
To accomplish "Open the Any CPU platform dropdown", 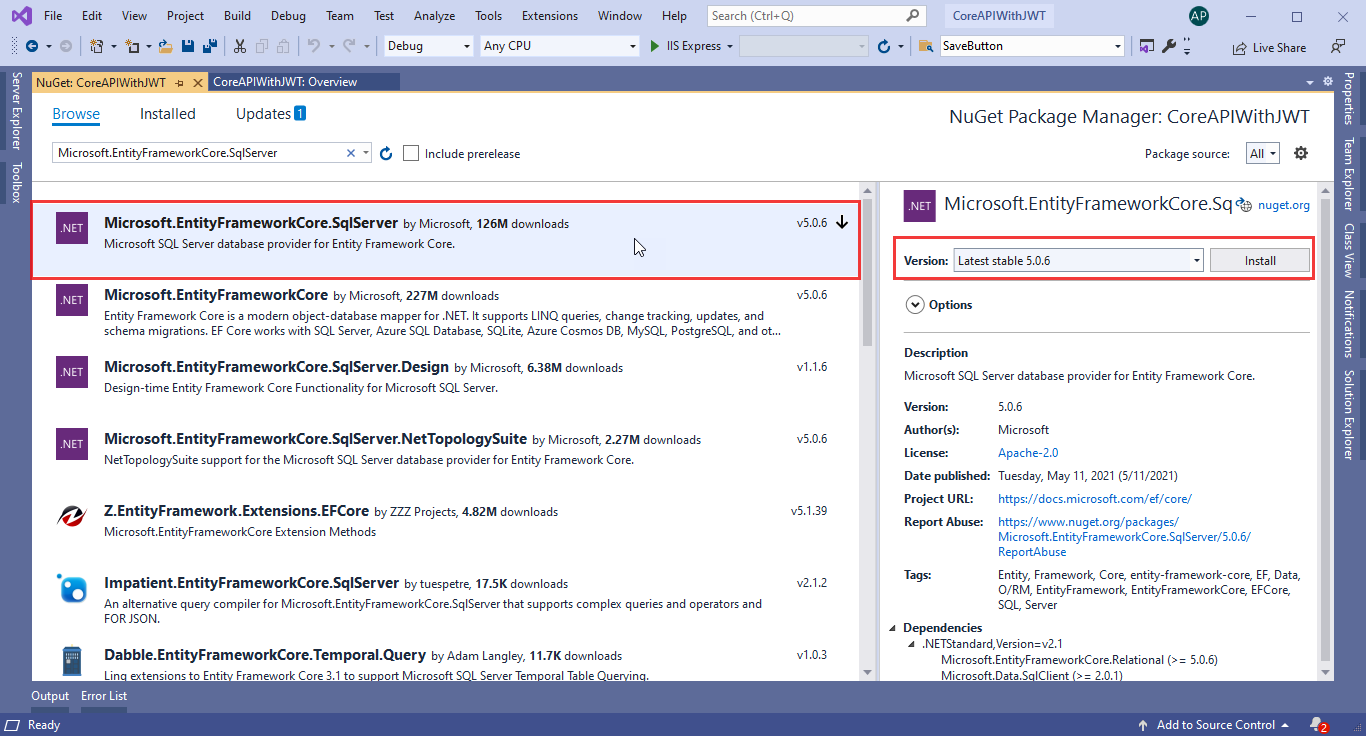I will pyautogui.click(x=559, y=46).
